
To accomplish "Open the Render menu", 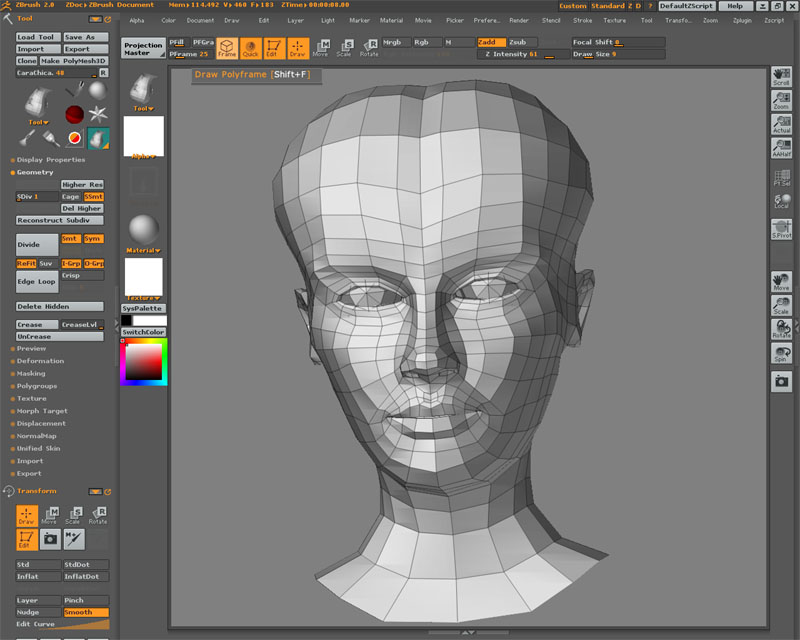I will 519,20.
